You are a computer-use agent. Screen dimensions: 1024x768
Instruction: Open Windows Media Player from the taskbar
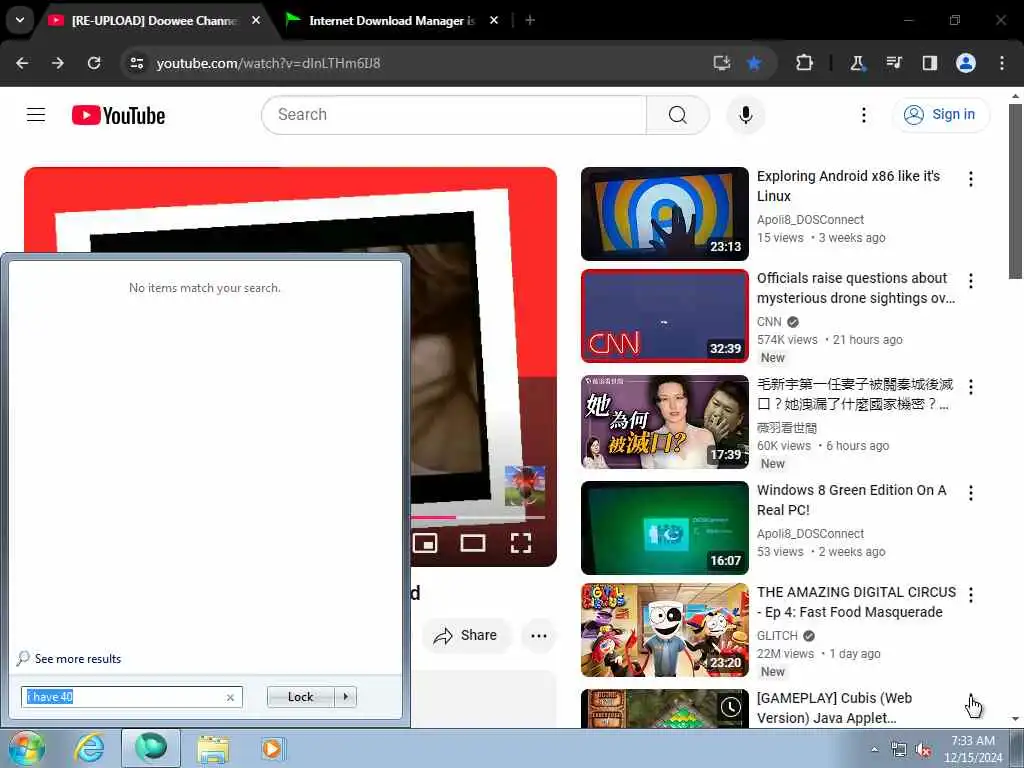point(272,748)
